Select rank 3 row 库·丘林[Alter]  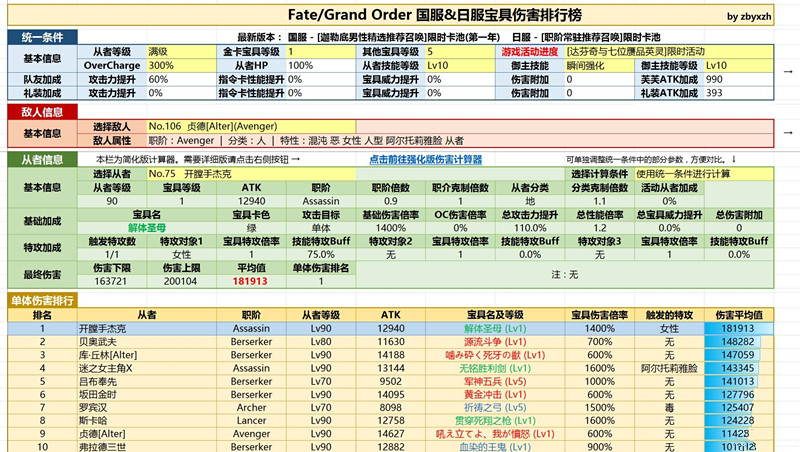click(391, 355)
